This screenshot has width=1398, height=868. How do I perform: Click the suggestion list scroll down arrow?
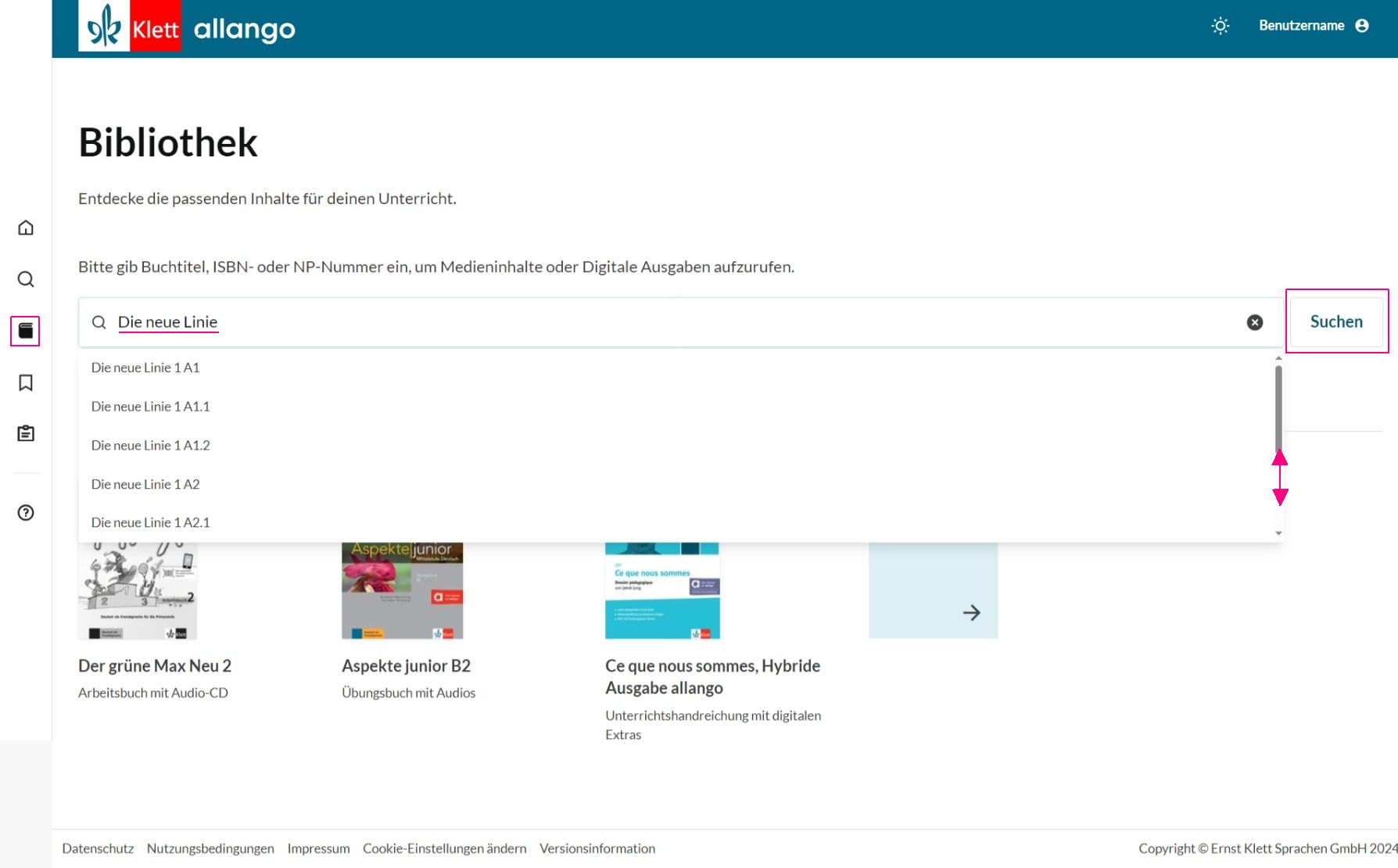point(1278,533)
